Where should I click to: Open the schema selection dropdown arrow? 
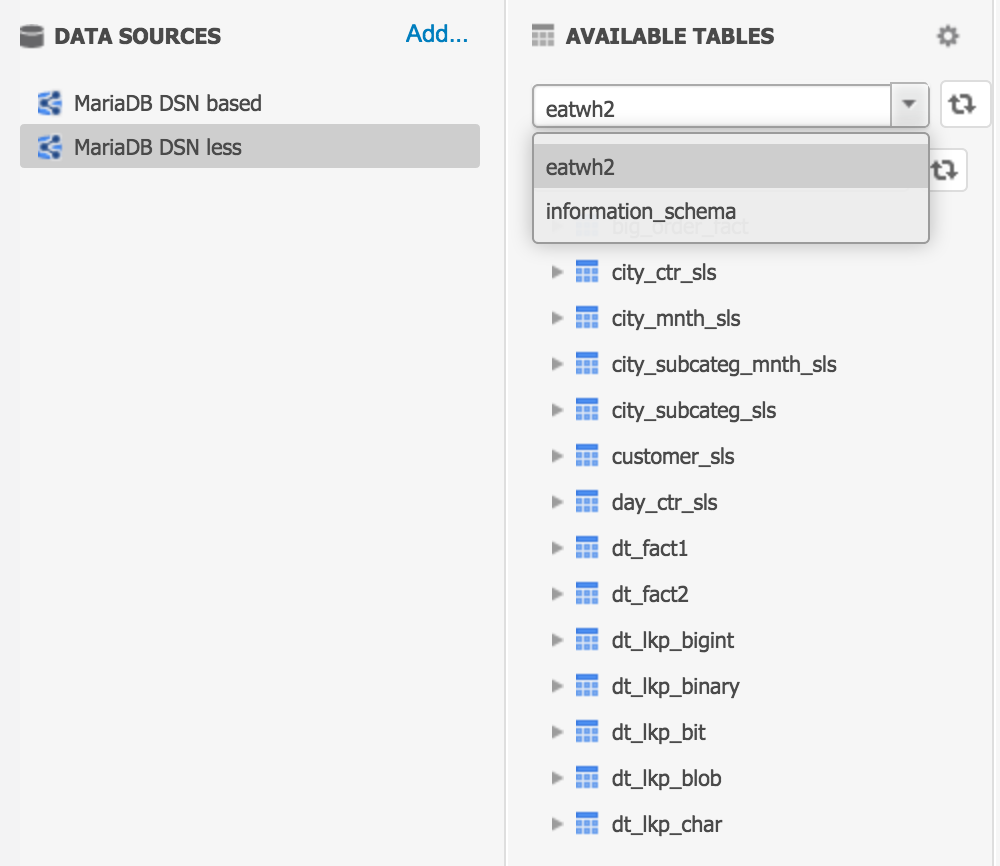point(910,104)
